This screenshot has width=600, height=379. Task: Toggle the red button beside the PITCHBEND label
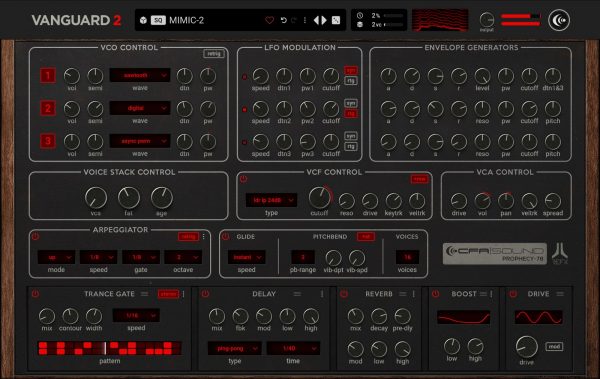point(366,237)
